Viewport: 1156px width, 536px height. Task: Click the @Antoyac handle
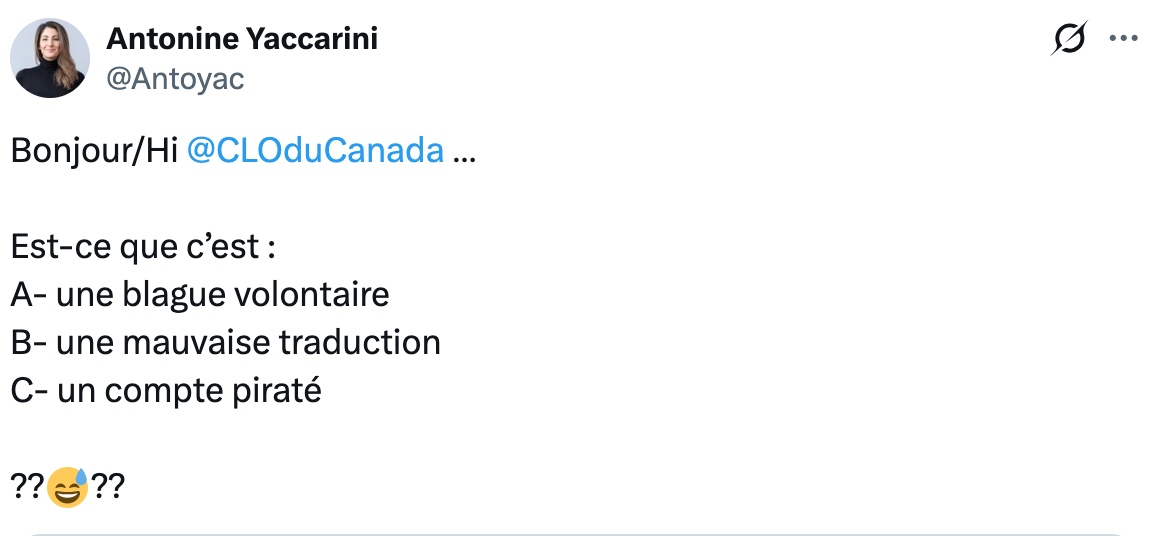175,78
